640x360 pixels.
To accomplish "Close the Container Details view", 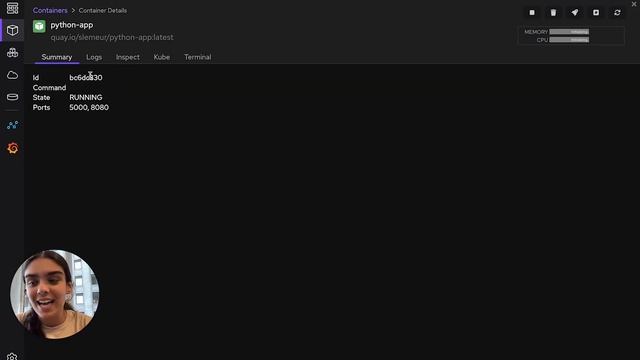I will tap(634, 4).
